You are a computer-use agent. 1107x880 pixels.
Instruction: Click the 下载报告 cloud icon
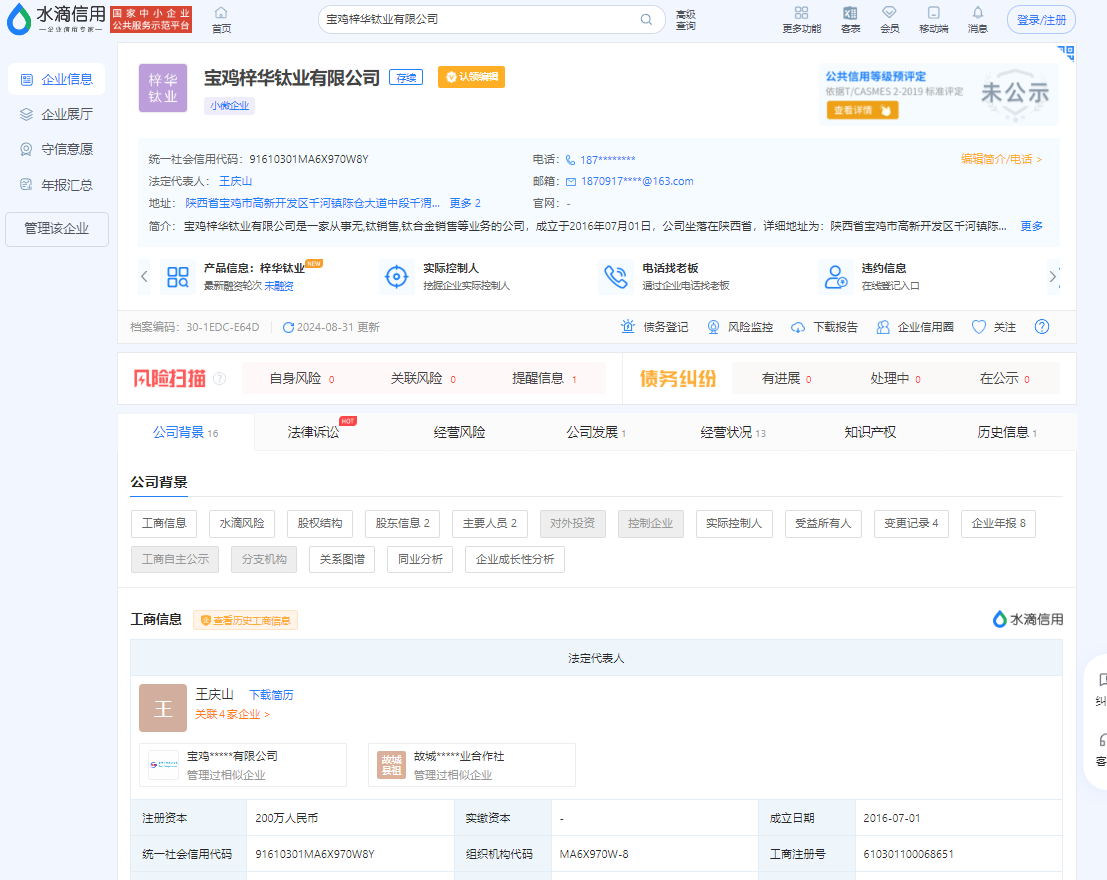pos(798,327)
